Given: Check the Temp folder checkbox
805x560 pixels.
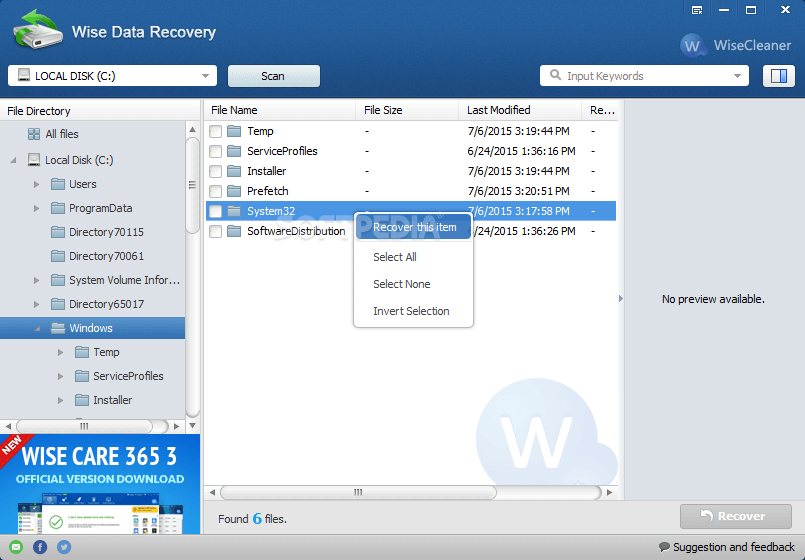Looking at the screenshot, I should coord(215,131).
